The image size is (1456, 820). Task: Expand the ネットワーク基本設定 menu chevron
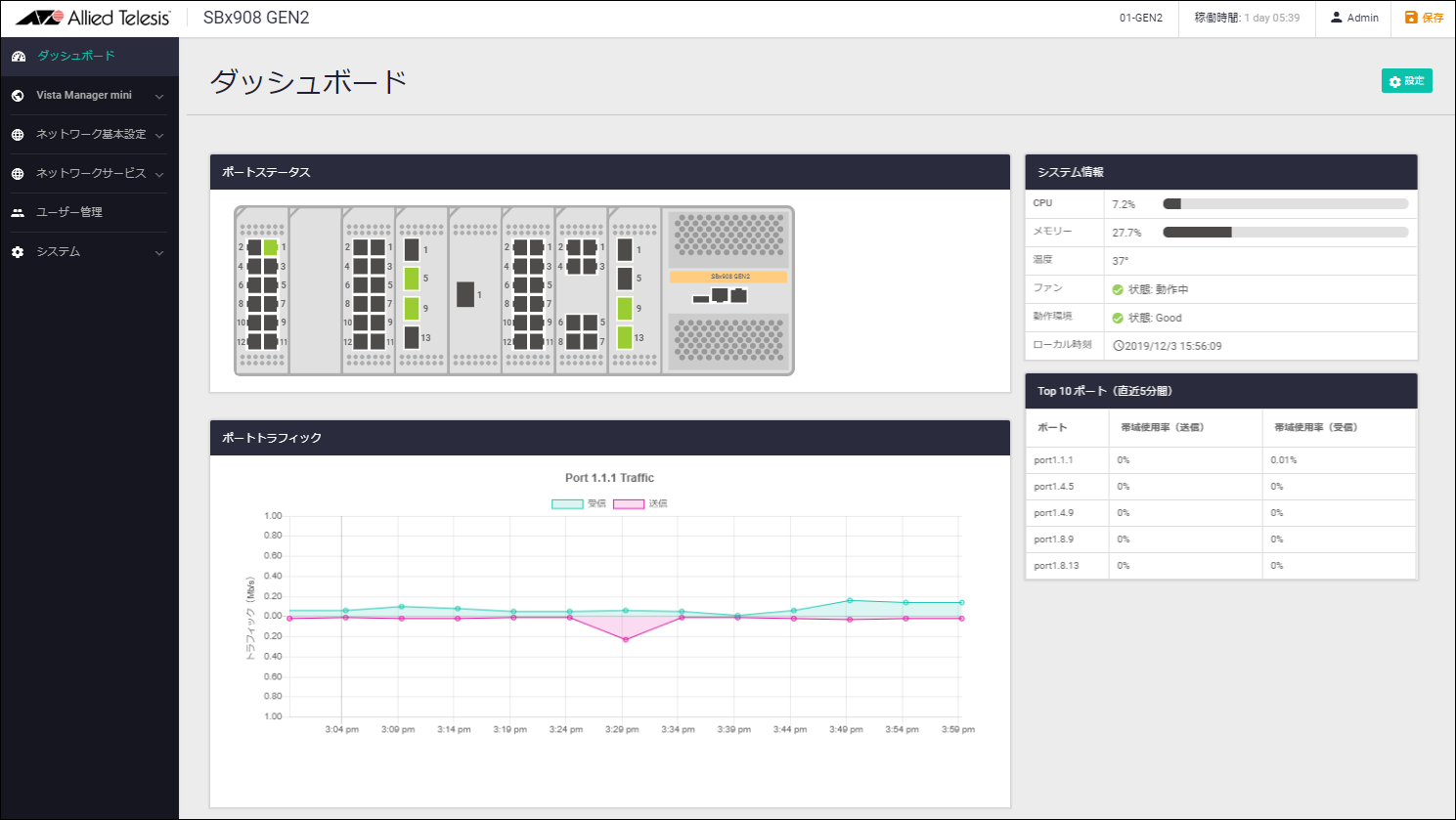coord(159,135)
